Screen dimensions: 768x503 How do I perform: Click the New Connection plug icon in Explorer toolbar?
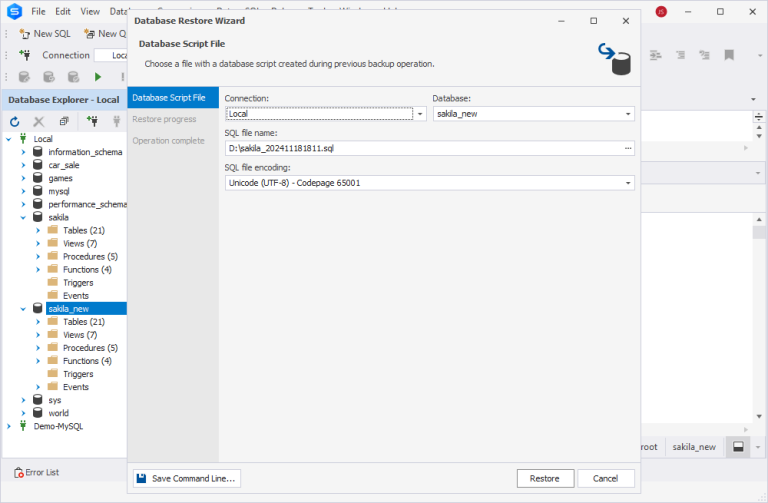[92, 121]
